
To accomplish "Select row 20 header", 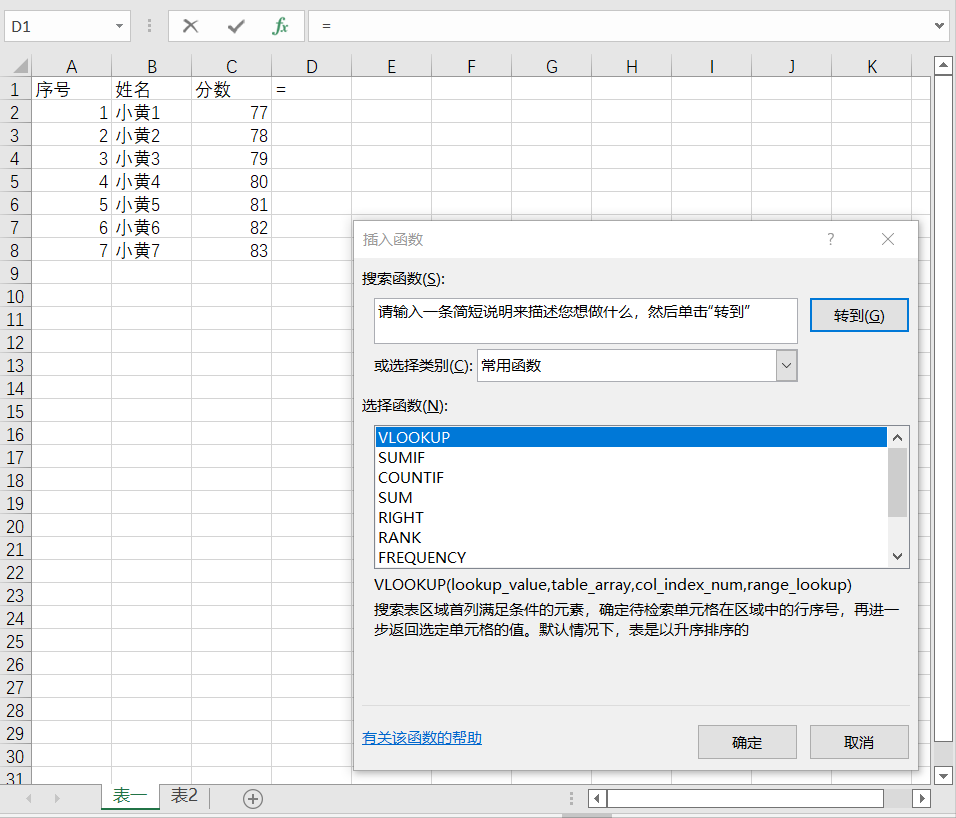I will [15, 526].
